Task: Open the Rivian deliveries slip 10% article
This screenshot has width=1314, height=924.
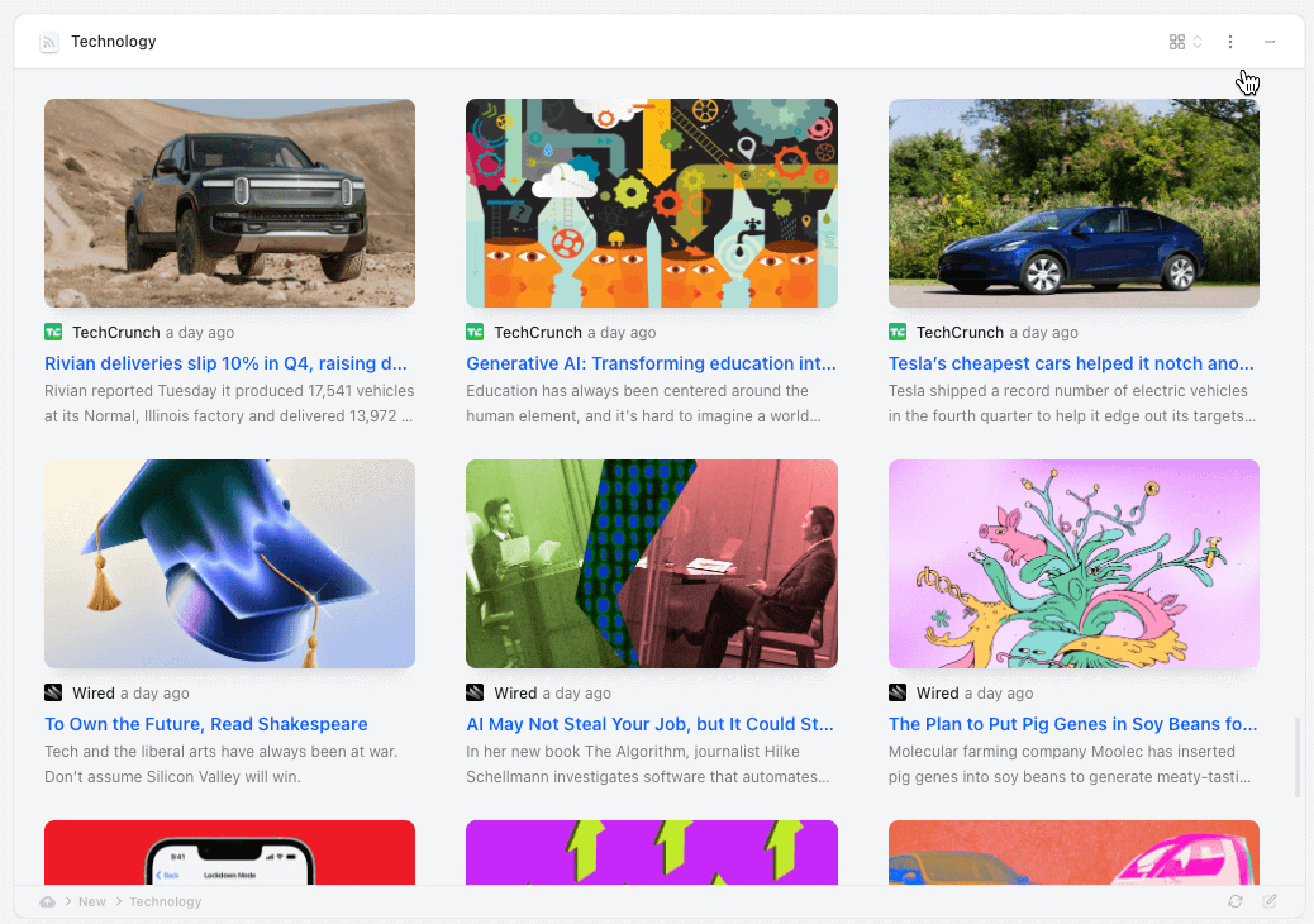Action: click(x=225, y=363)
